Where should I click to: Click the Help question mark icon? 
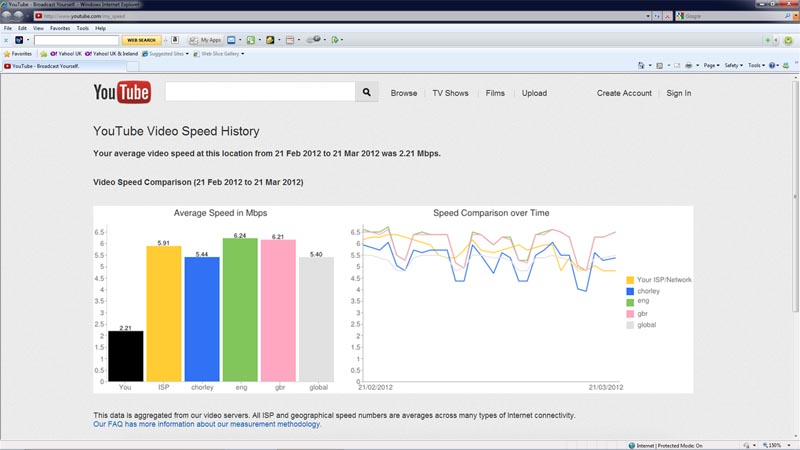click(772, 65)
